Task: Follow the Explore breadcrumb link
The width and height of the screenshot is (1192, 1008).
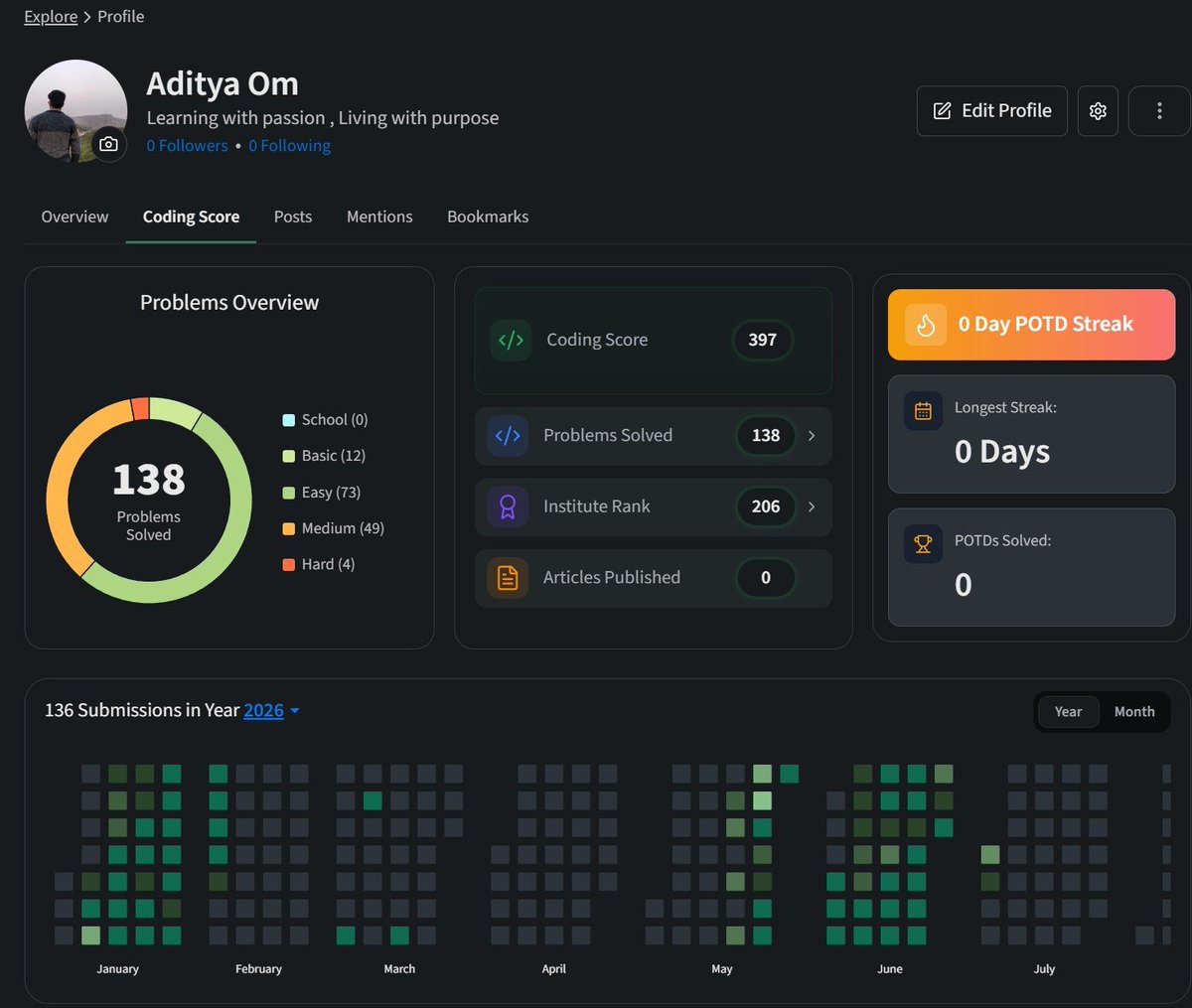Action: coord(51,16)
